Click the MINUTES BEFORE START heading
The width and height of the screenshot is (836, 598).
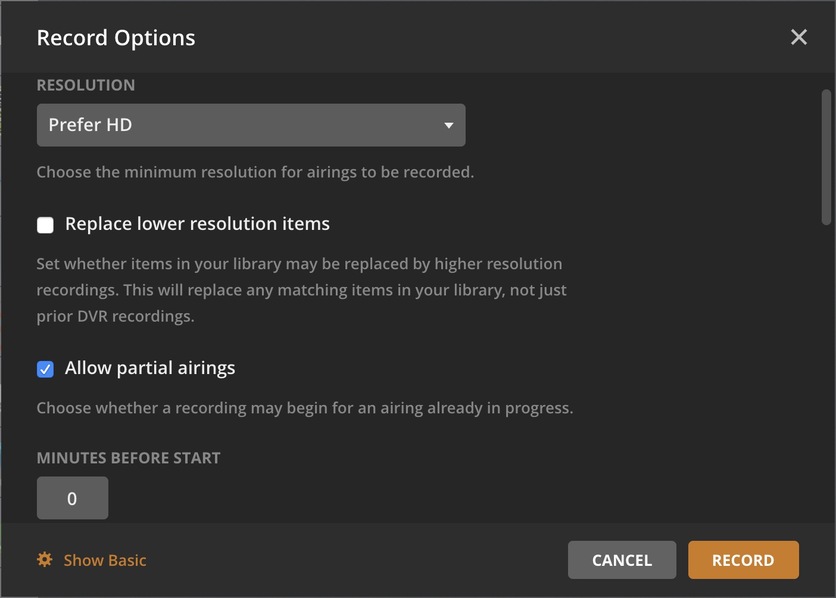[x=128, y=458]
